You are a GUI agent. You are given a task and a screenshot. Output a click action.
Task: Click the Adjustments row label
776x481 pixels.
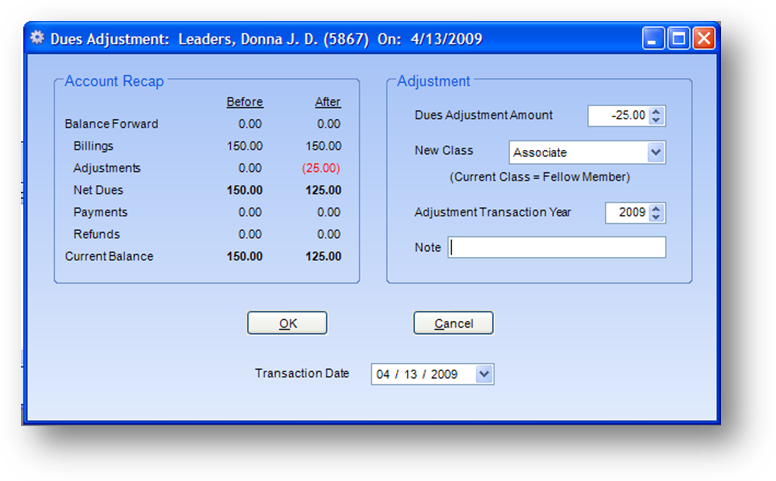click(x=107, y=168)
